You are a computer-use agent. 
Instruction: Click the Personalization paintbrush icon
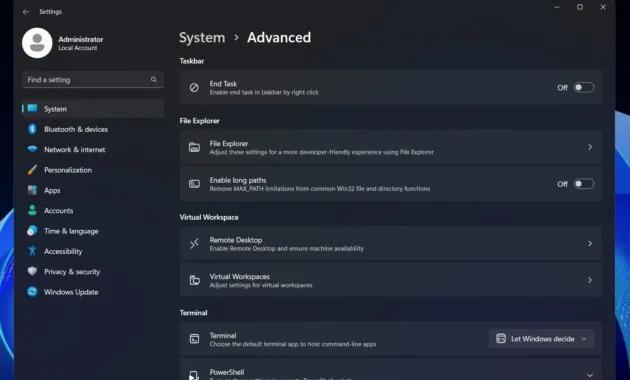tap(33, 170)
